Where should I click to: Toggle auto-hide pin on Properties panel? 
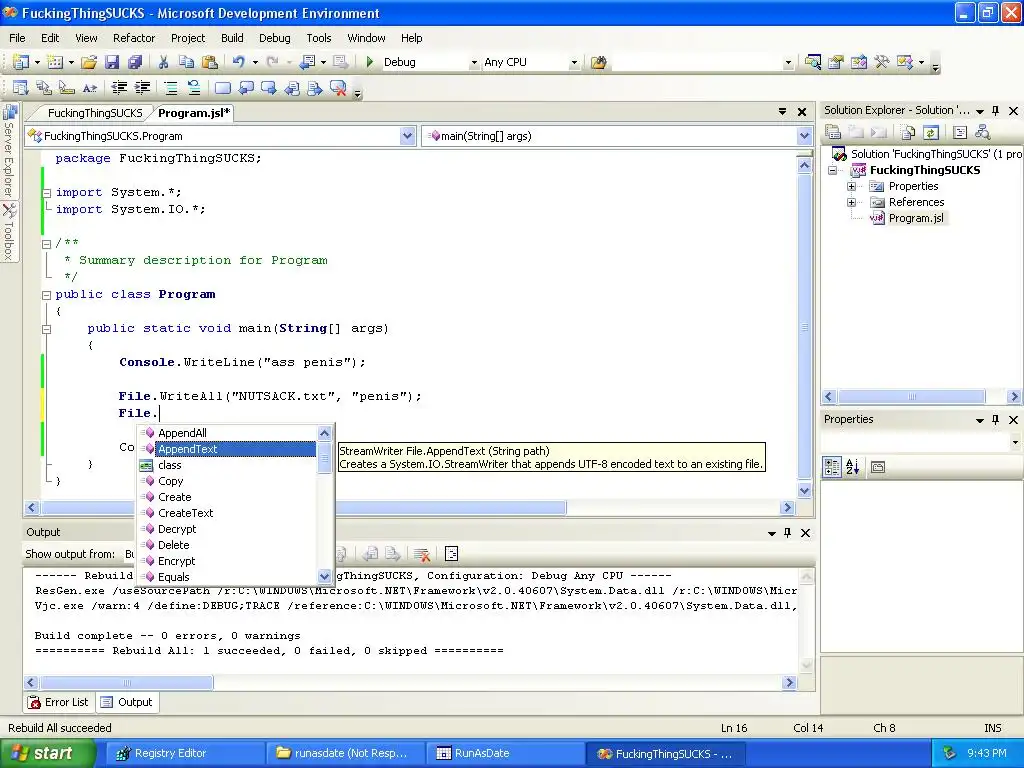[995, 419]
